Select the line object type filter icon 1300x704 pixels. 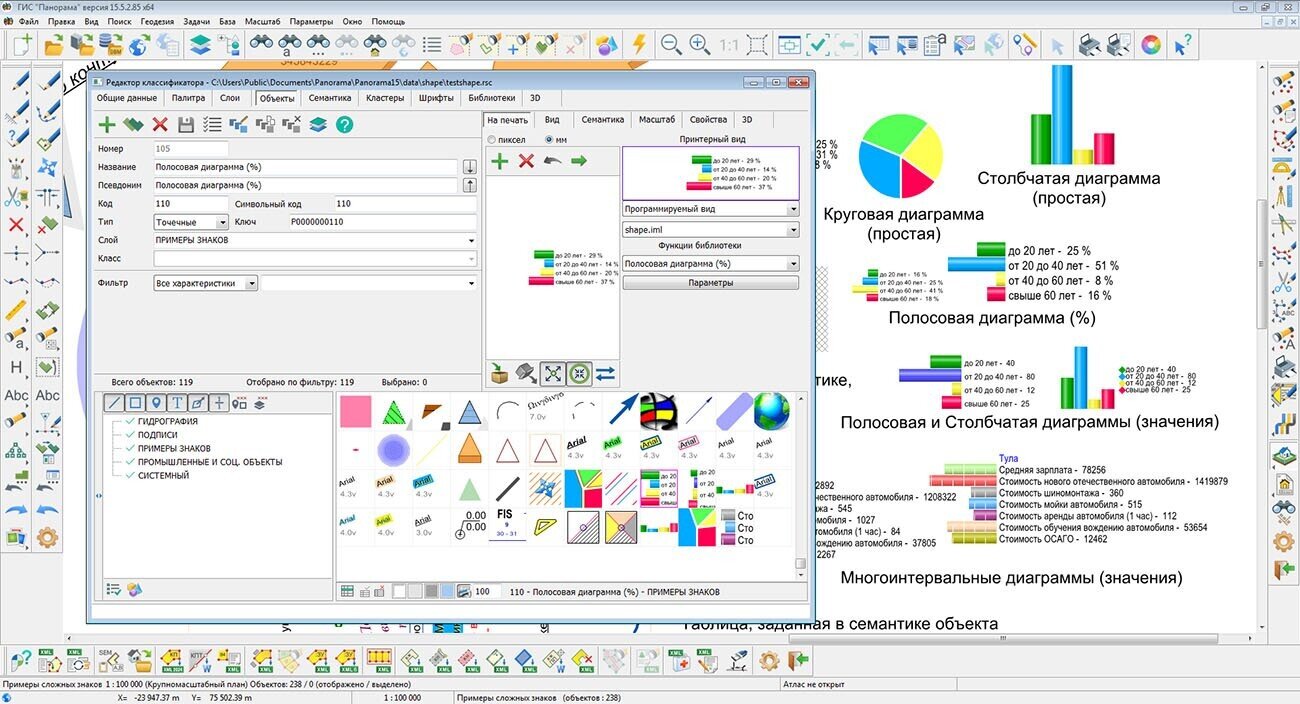[113, 403]
